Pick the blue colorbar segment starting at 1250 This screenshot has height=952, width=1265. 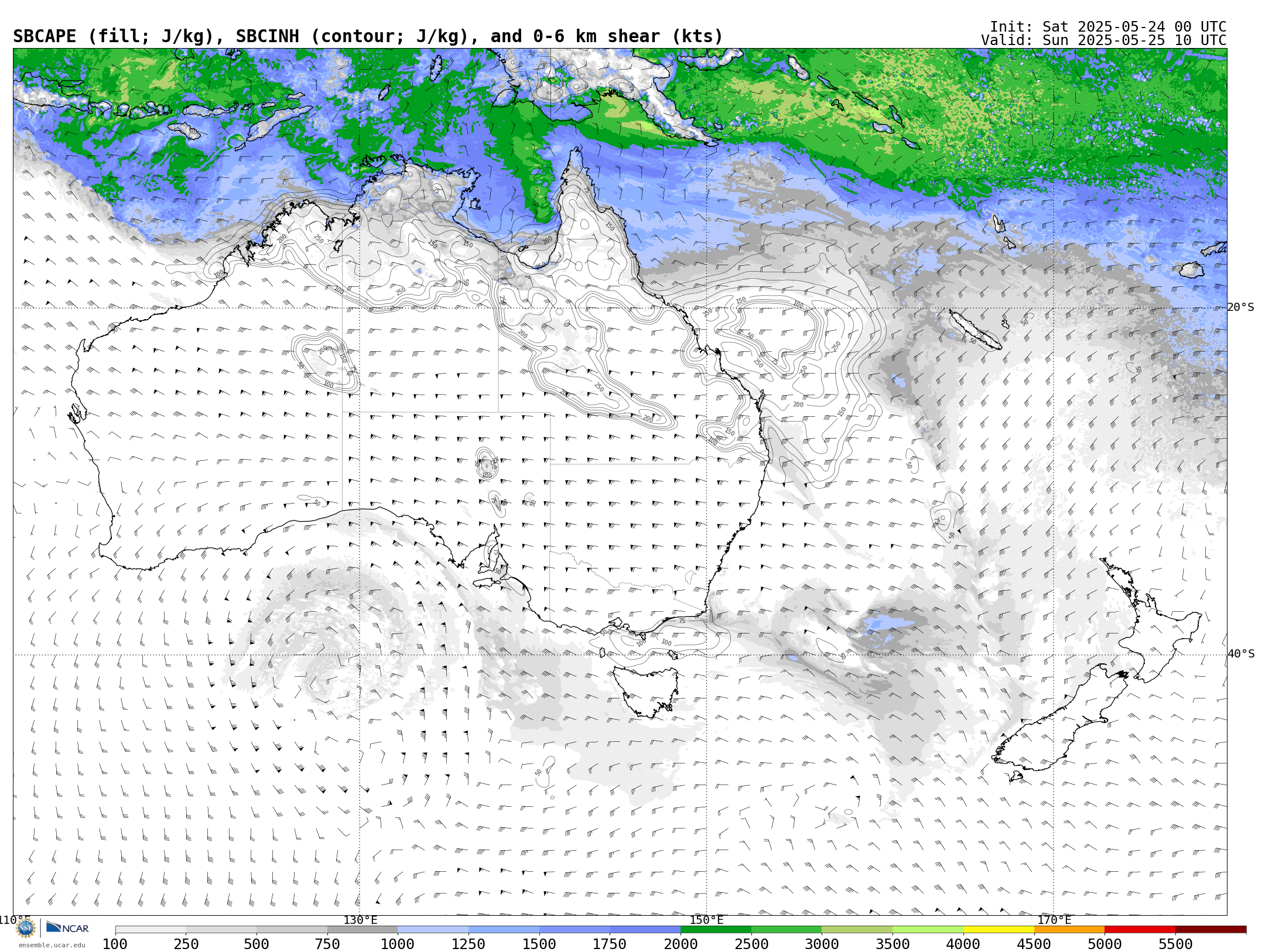coord(504,930)
